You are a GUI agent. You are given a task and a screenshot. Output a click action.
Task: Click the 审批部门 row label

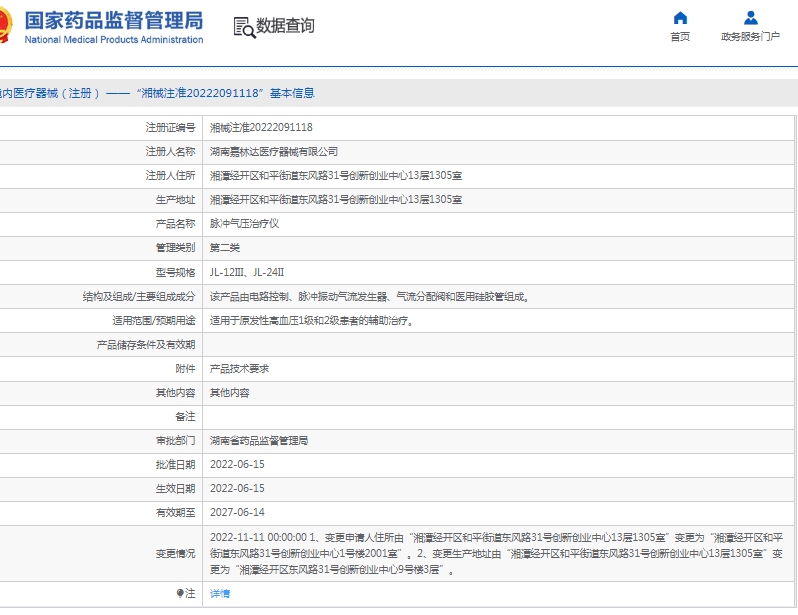176,440
